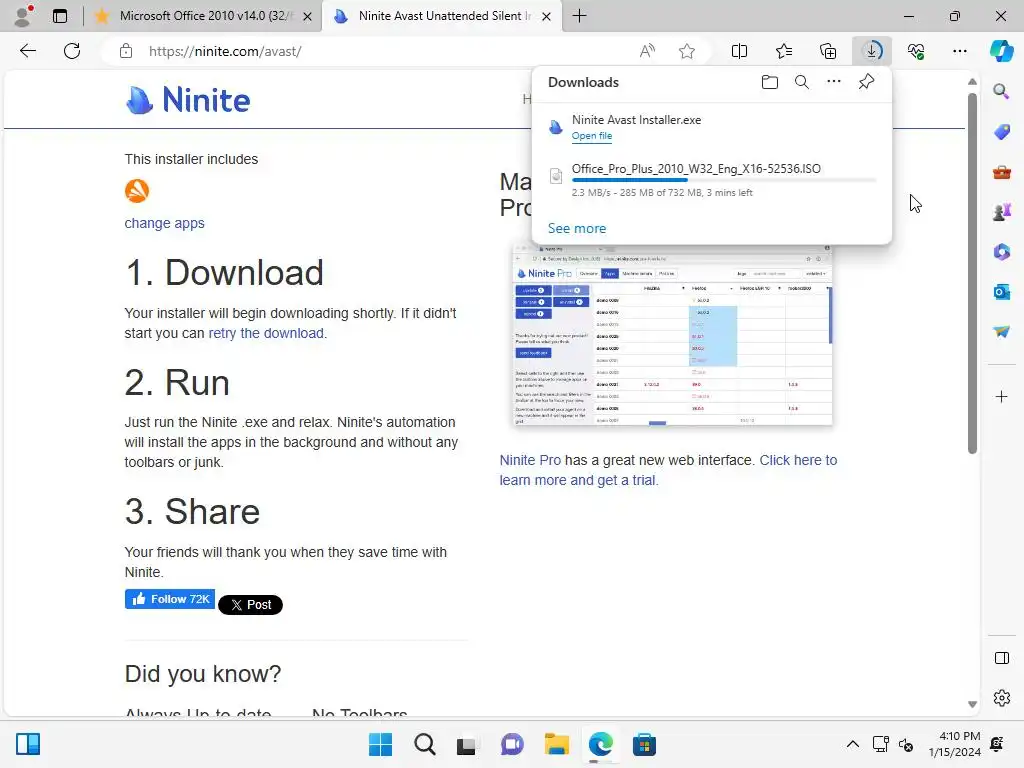Open Favorites list icon

click(x=784, y=51)
